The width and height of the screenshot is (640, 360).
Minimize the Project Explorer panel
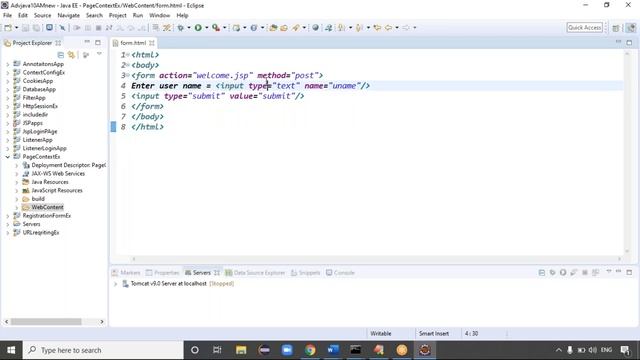click(87, 42)
